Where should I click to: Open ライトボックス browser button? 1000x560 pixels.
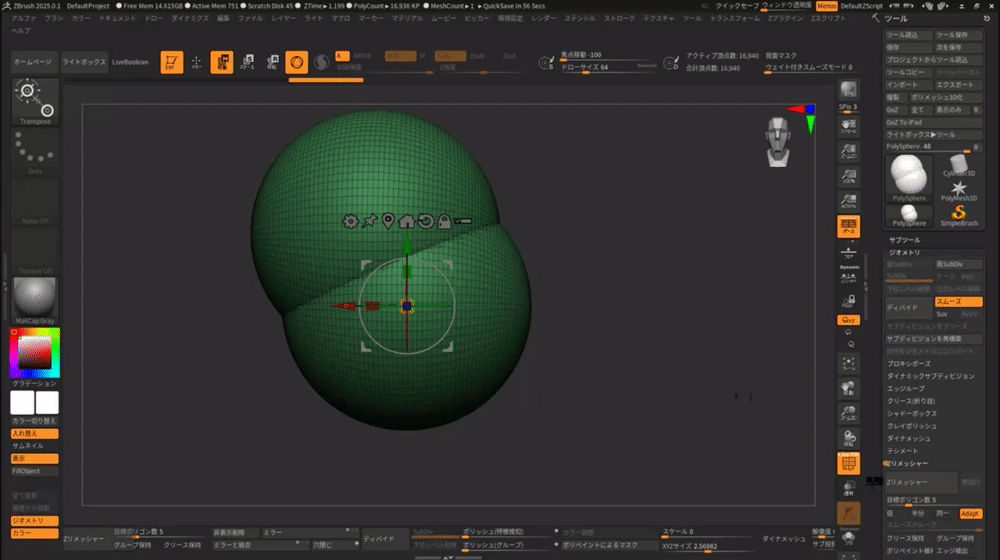click(x=84, y=62)
